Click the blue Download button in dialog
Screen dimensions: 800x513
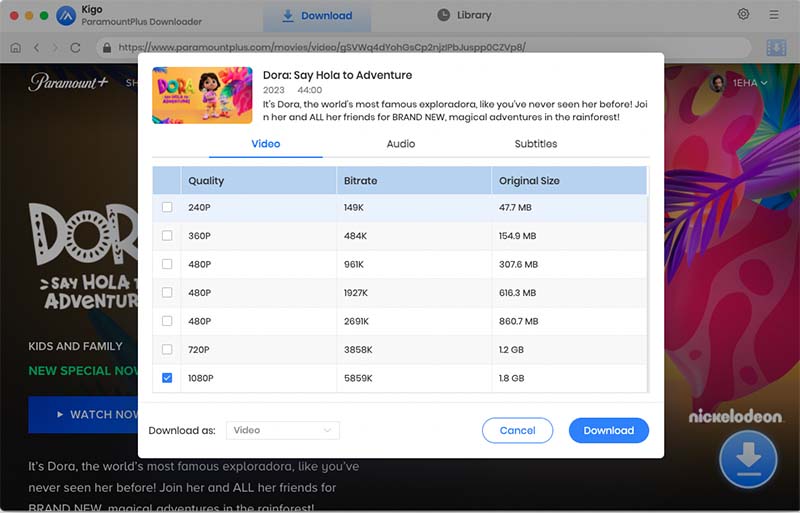pos(609,430)
